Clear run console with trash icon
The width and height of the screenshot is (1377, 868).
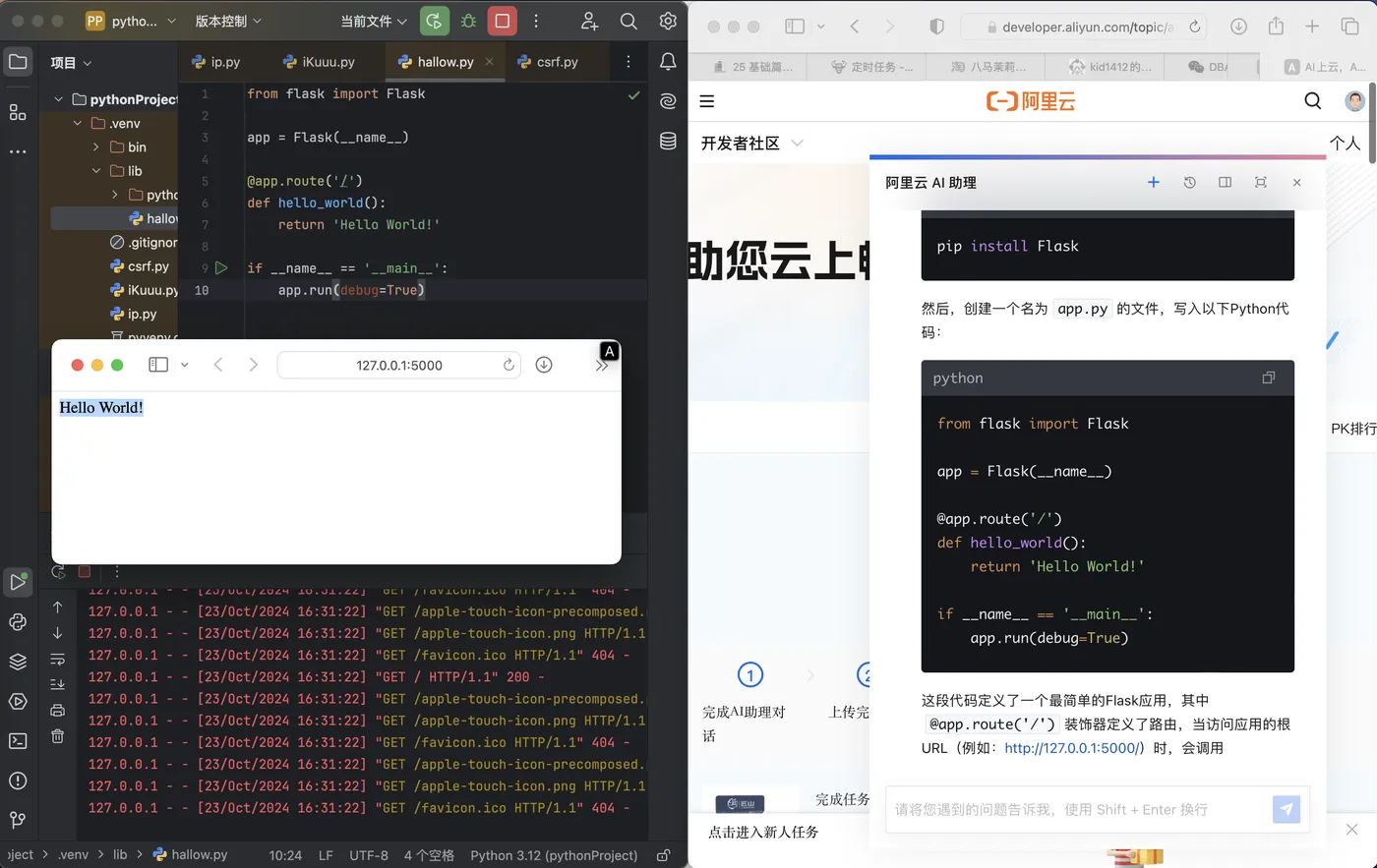click(x=58, y=735)
